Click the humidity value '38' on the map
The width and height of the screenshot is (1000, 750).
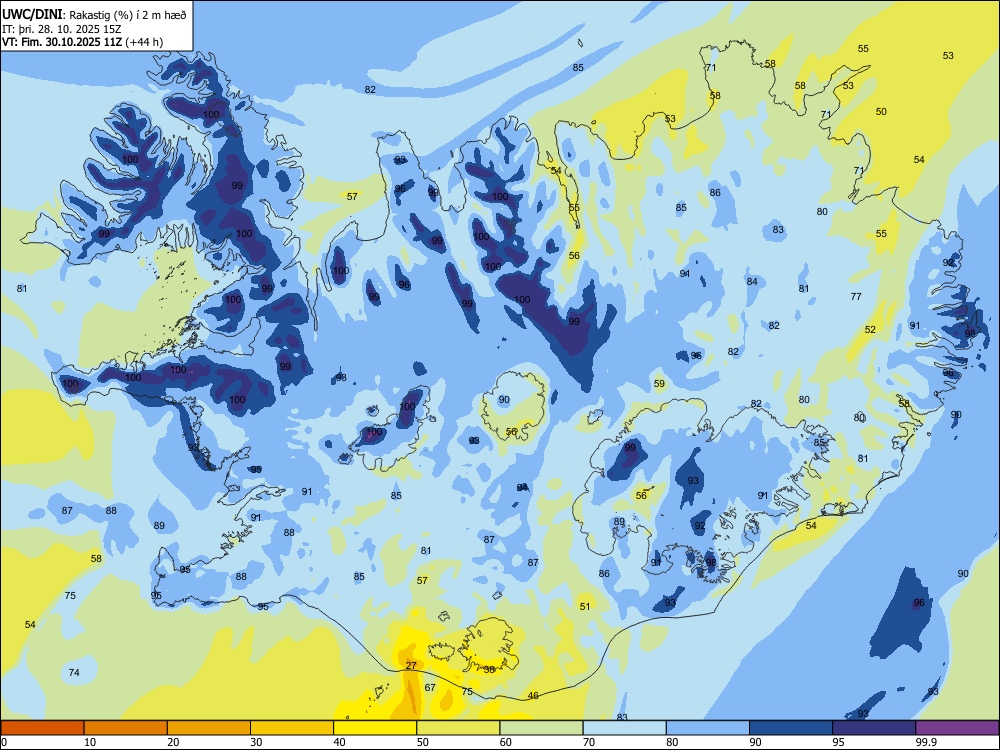[489, 669]
